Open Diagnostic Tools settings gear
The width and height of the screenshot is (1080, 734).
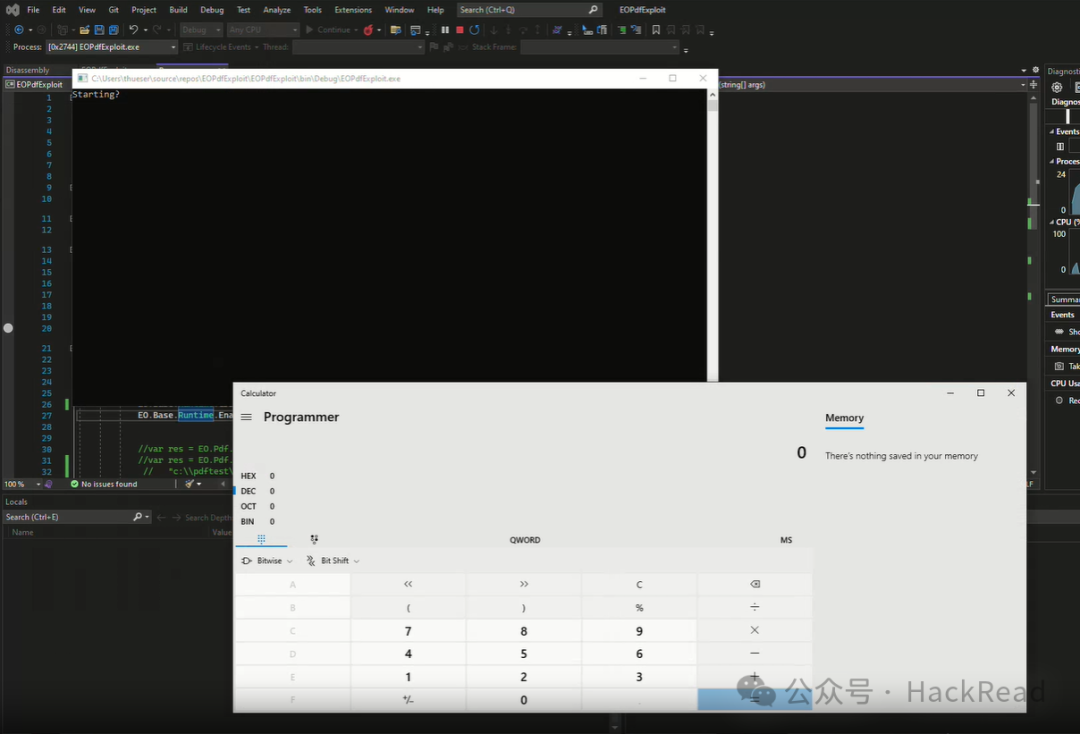tap(1057, 87)
